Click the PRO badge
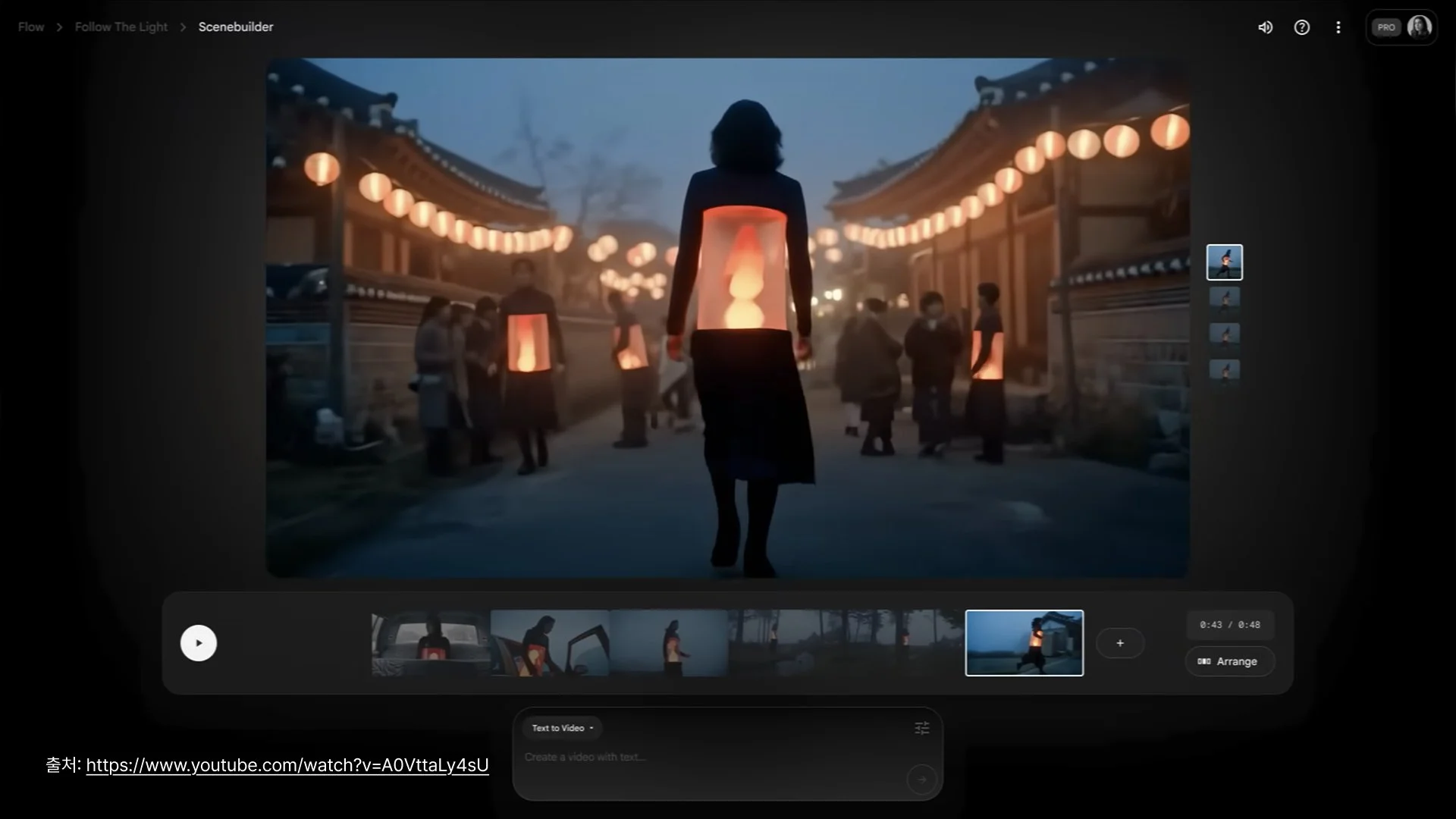The width and height of the screenshot is (1456, 819). click(1385, 27)
